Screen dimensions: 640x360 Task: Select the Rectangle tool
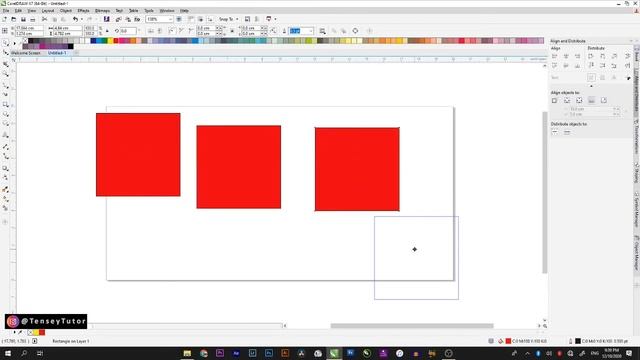6,105
